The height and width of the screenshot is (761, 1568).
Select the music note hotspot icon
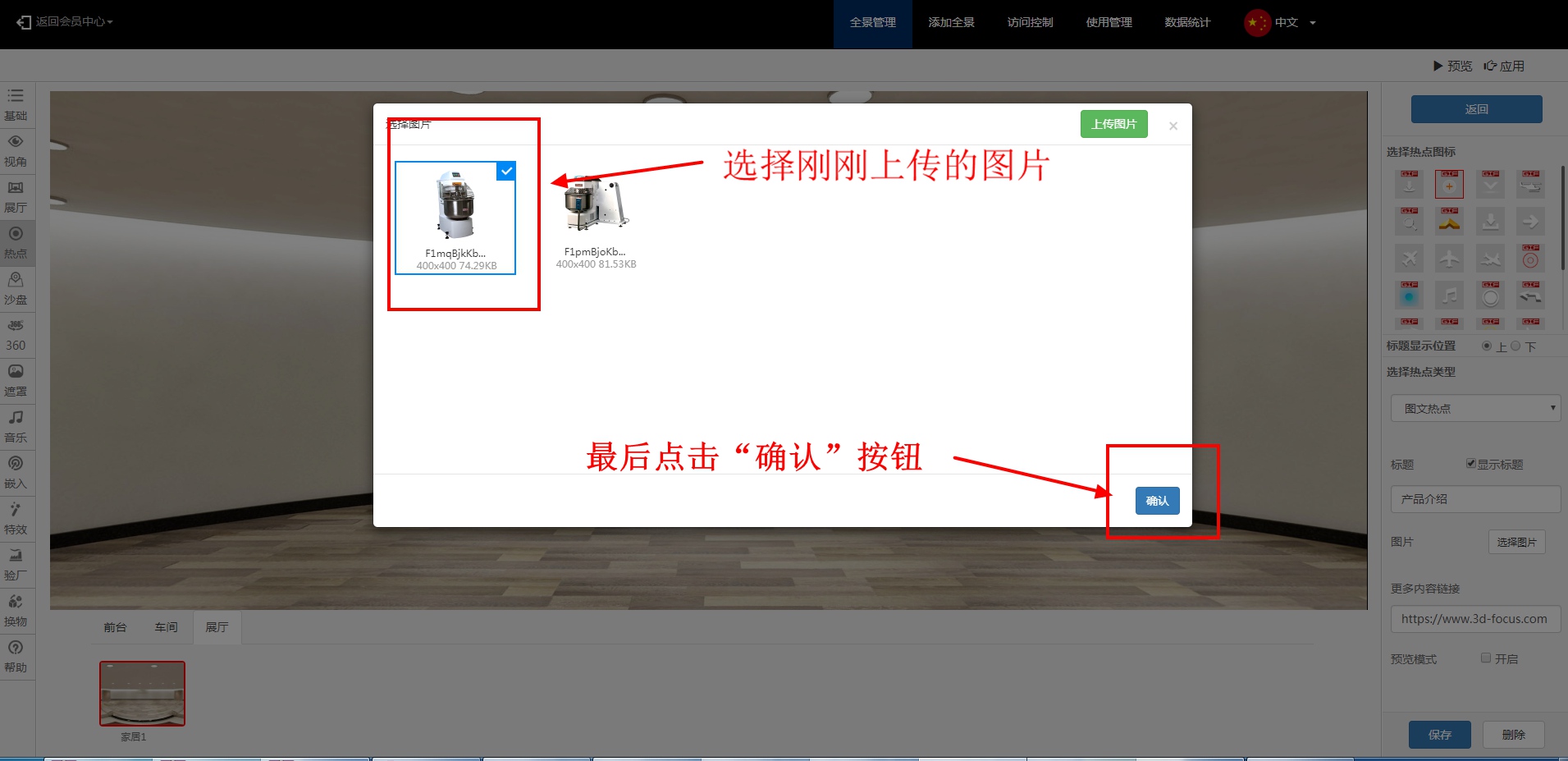(x=1449, y=295)
